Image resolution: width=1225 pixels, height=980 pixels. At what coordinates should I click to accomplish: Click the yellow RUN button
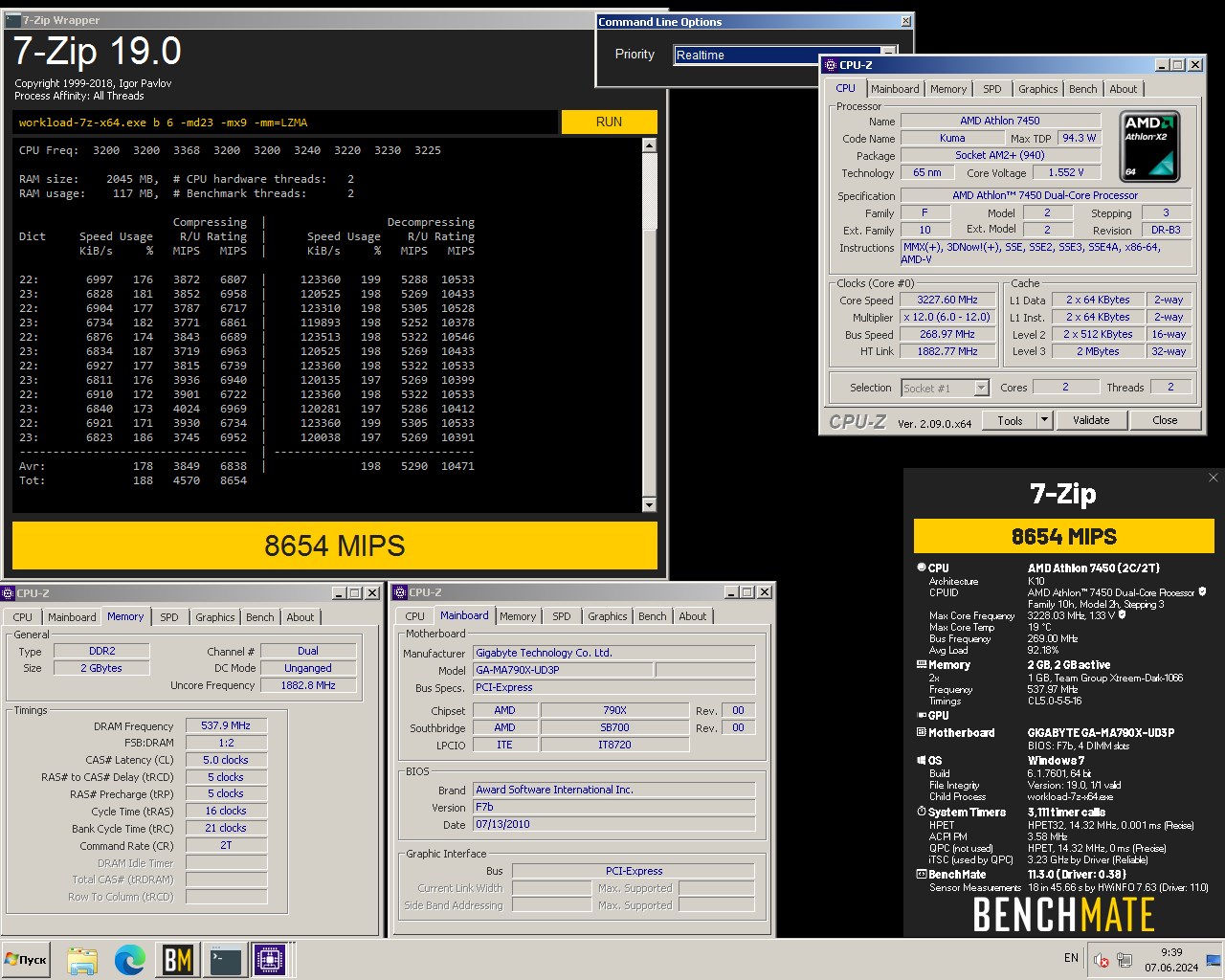pyautogui.click(x=609, y=122)
